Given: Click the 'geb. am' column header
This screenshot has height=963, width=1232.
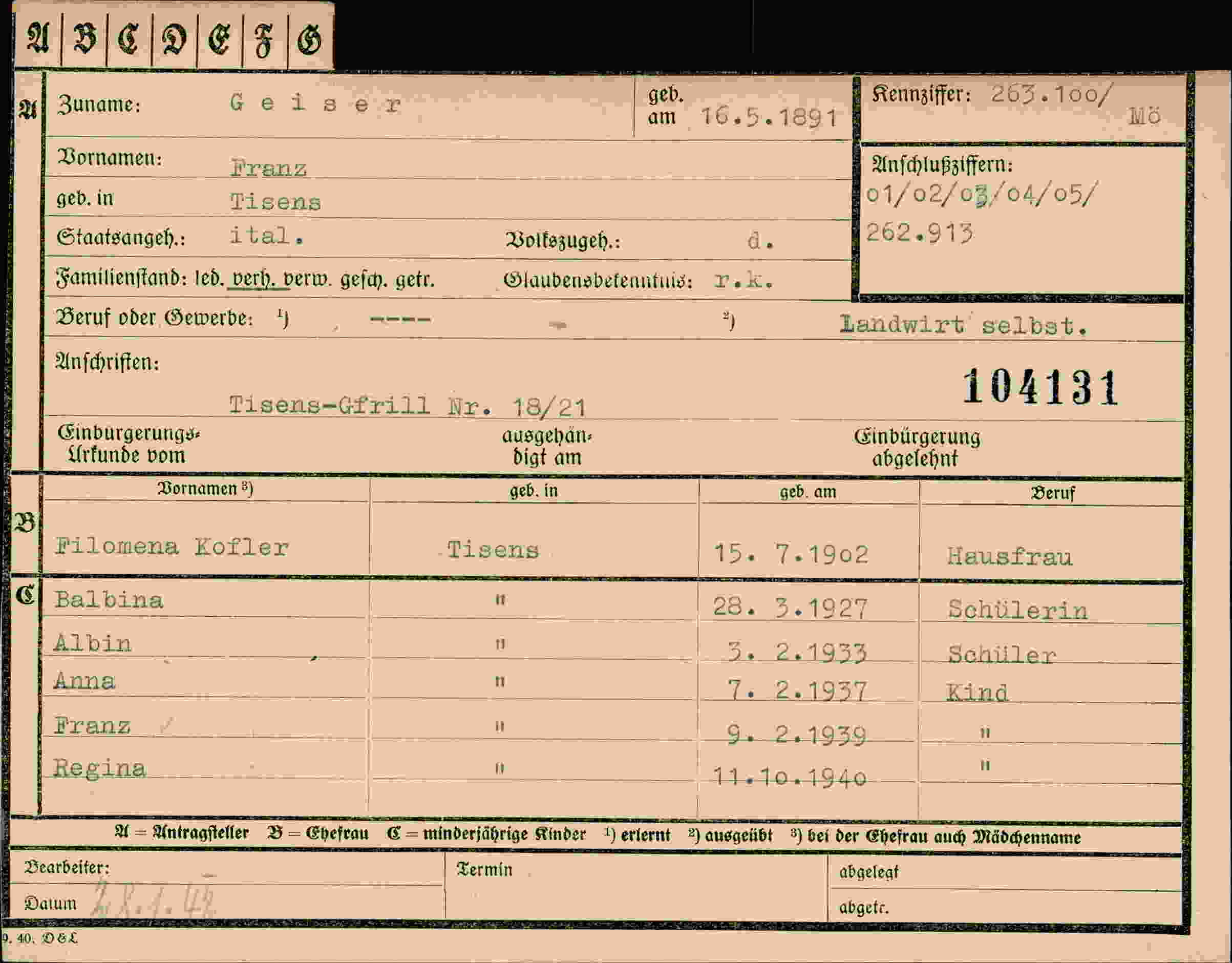Looking at the screenshot, I should click(808, 492).
